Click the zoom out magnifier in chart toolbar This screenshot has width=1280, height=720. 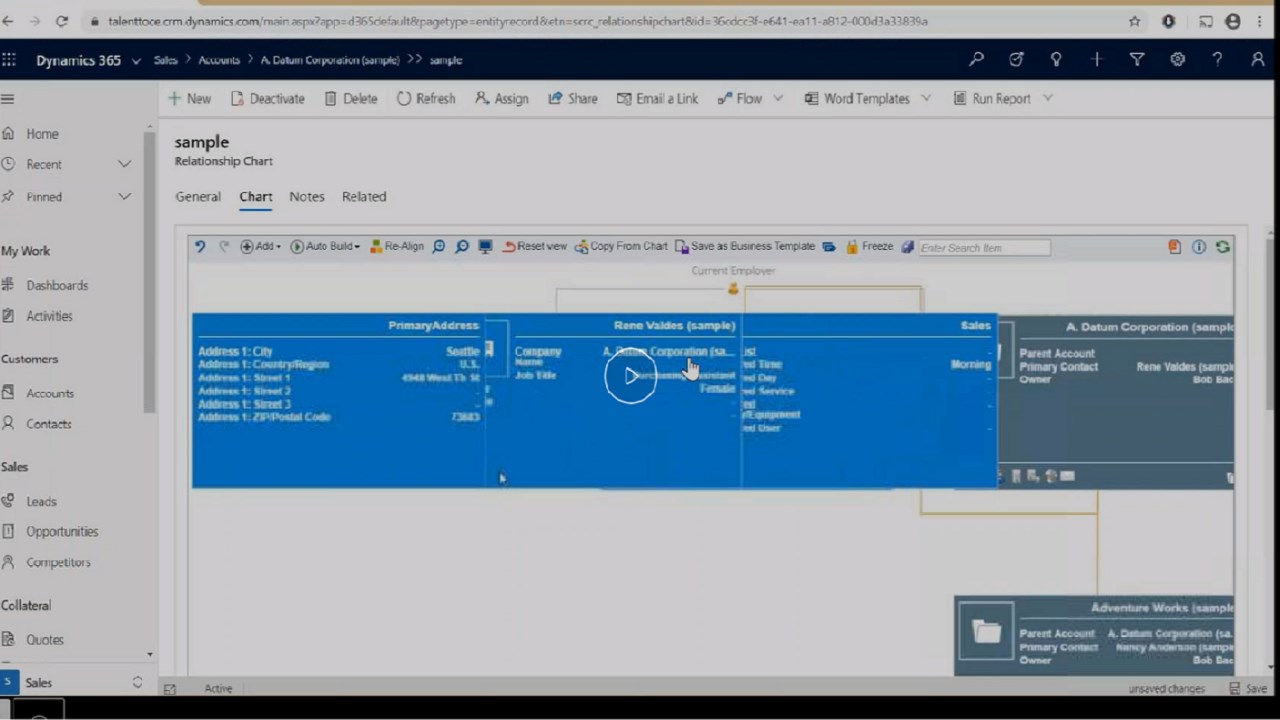tap(462, 246)
